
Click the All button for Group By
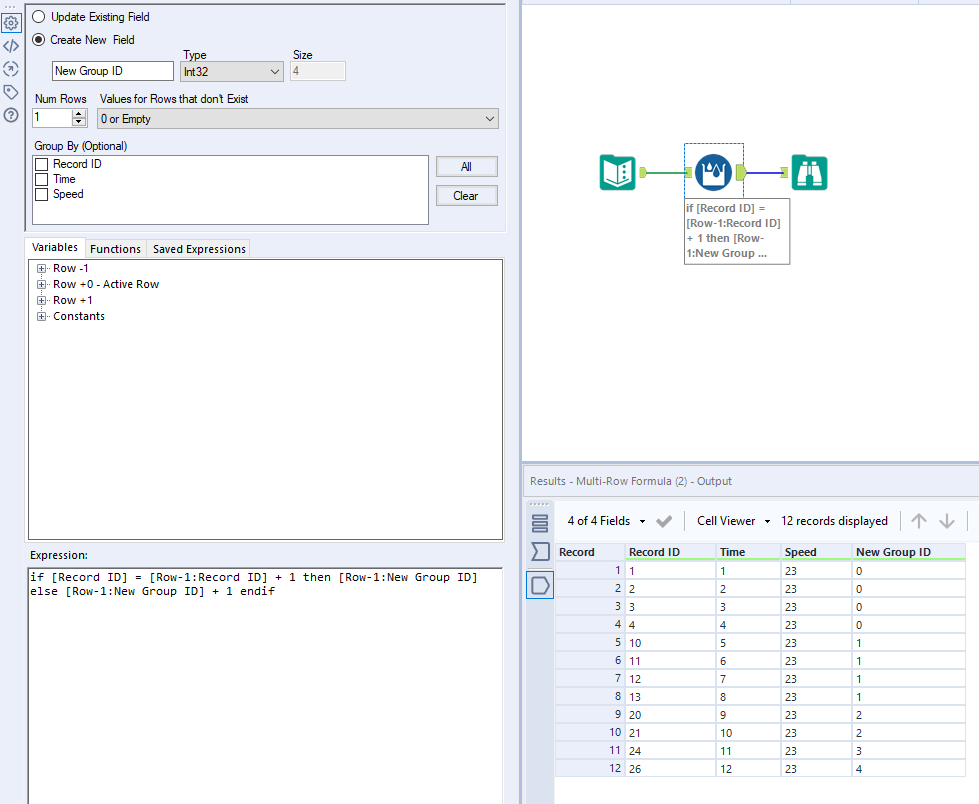466,166
